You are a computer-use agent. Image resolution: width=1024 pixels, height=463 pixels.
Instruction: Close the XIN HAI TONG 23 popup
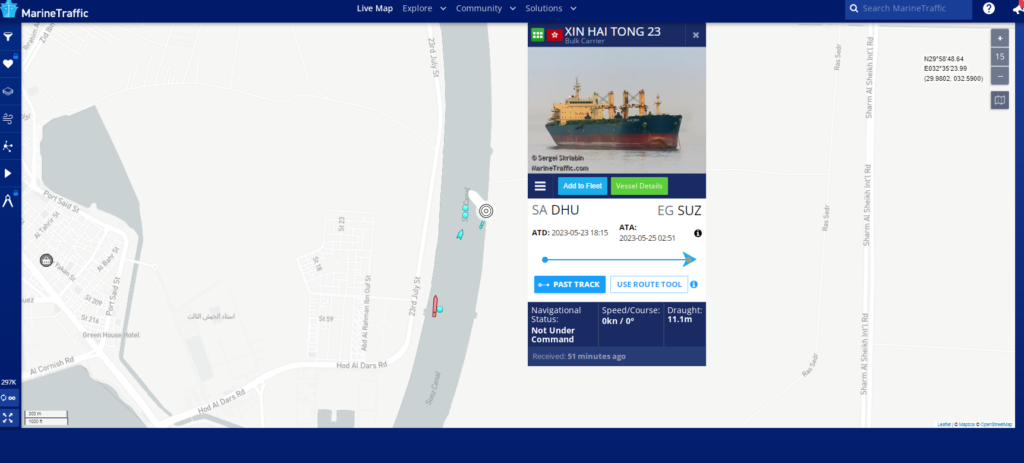tap(696, 35)
